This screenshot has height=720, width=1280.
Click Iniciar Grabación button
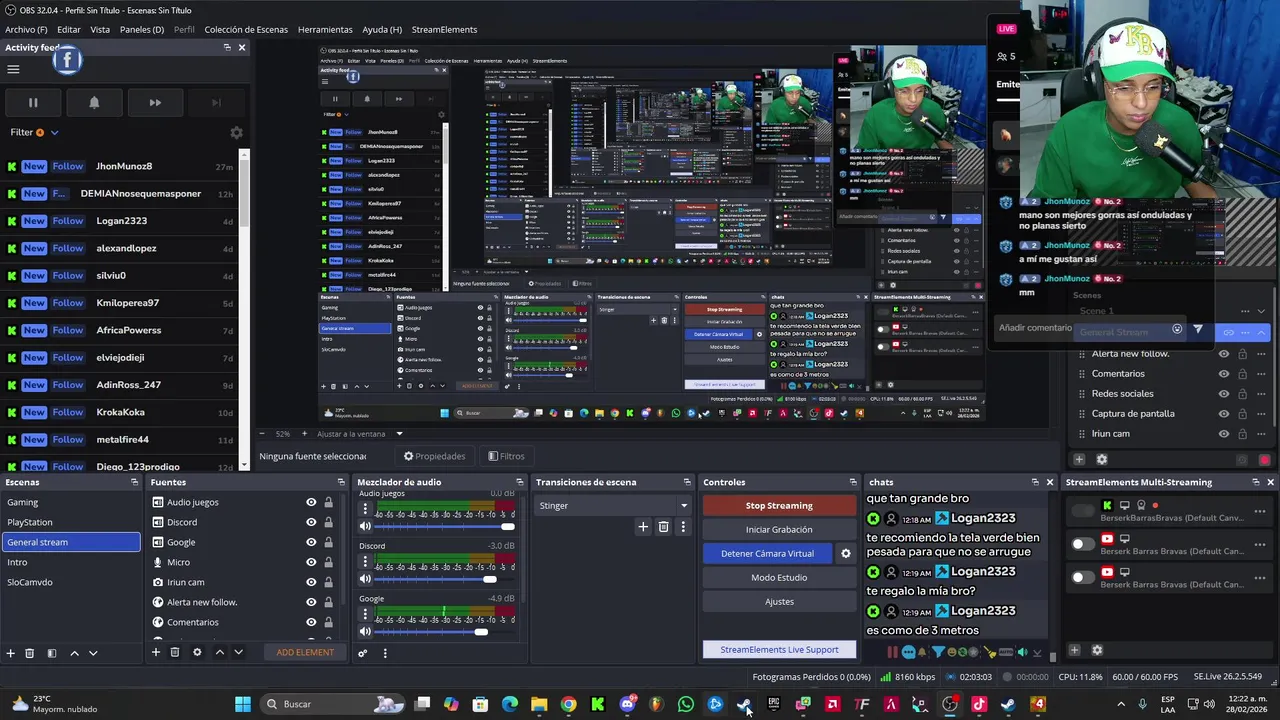(779, 529)
